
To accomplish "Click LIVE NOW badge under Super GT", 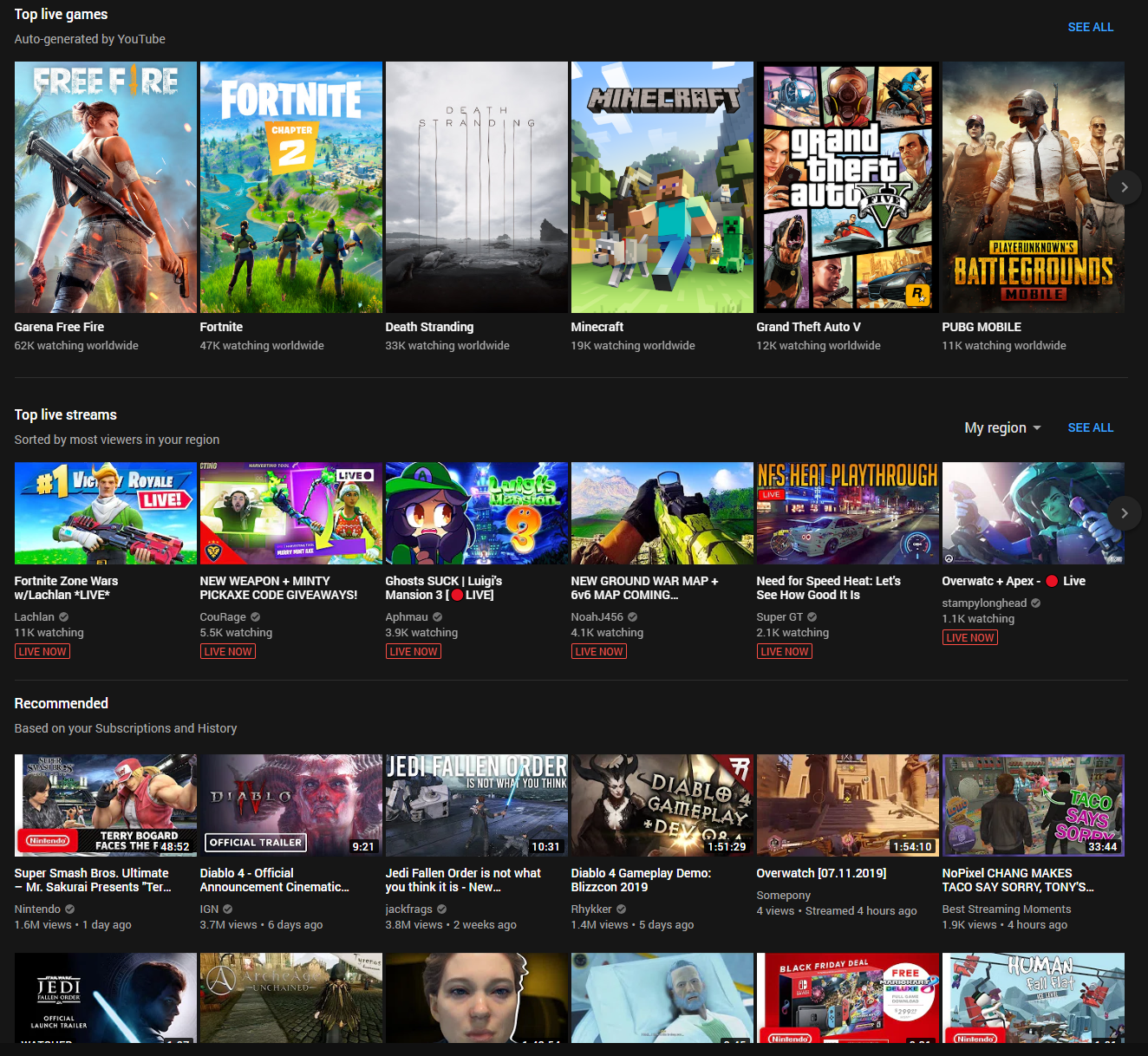I will click(785, 651).
